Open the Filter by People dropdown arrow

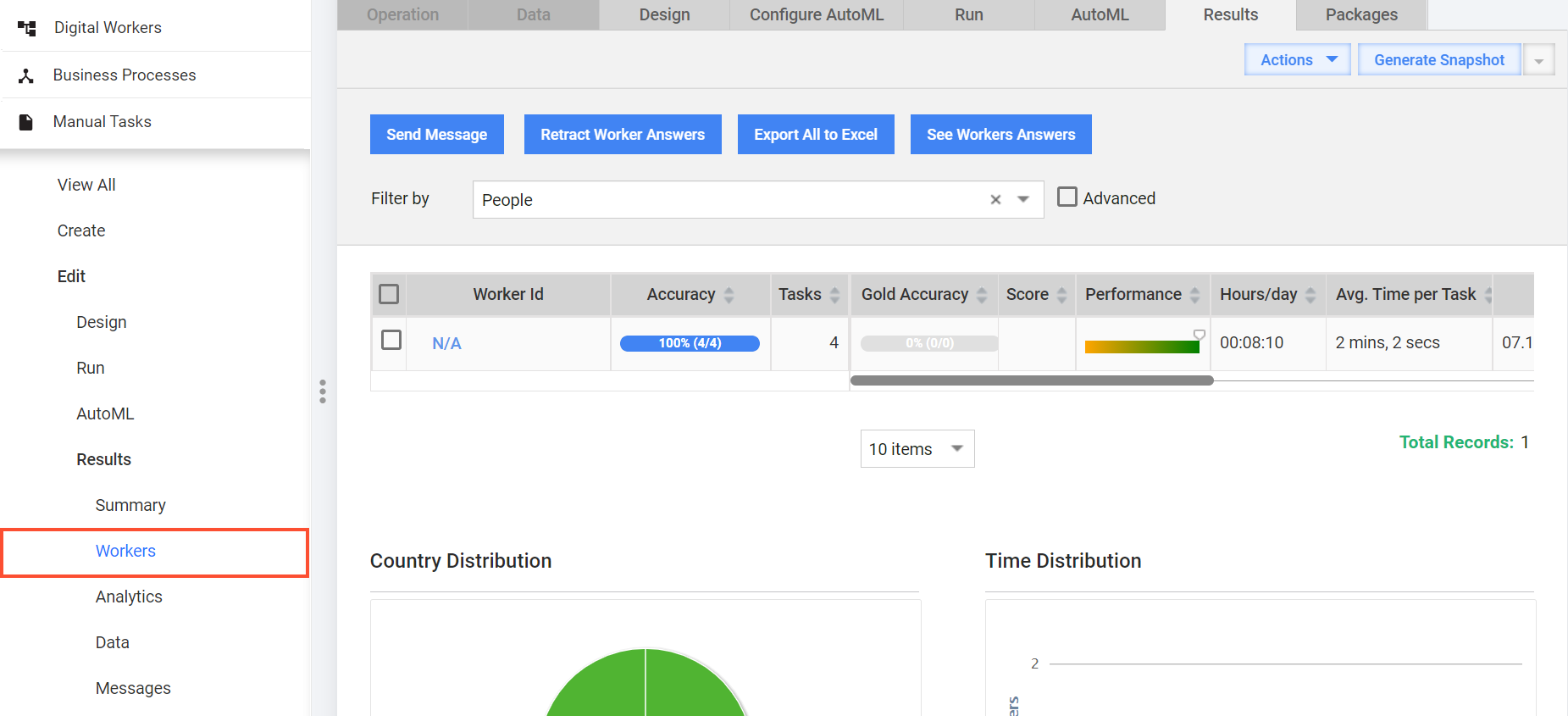(1023, 199)
